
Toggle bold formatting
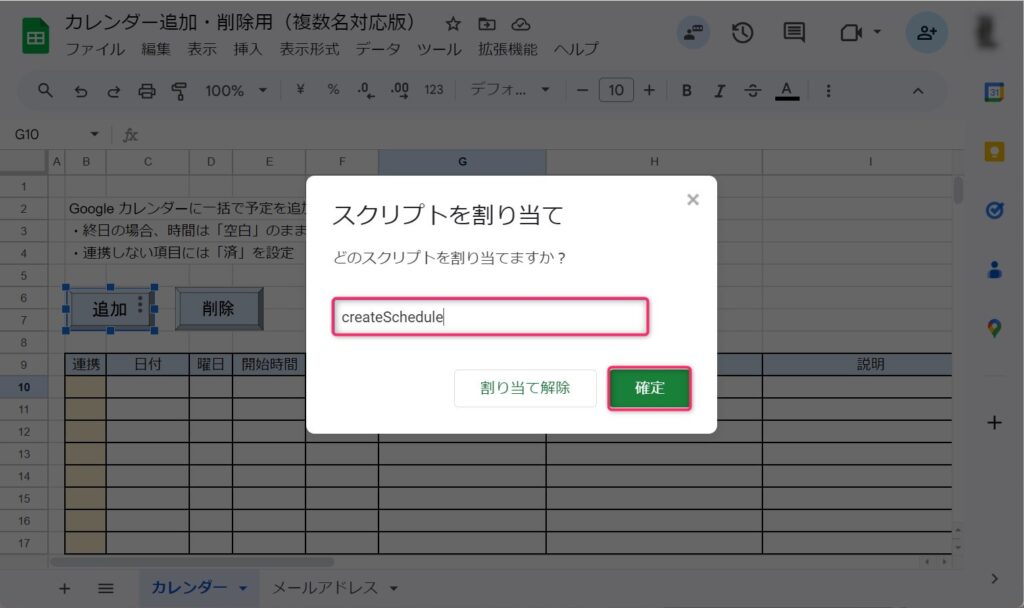[686, 90]
